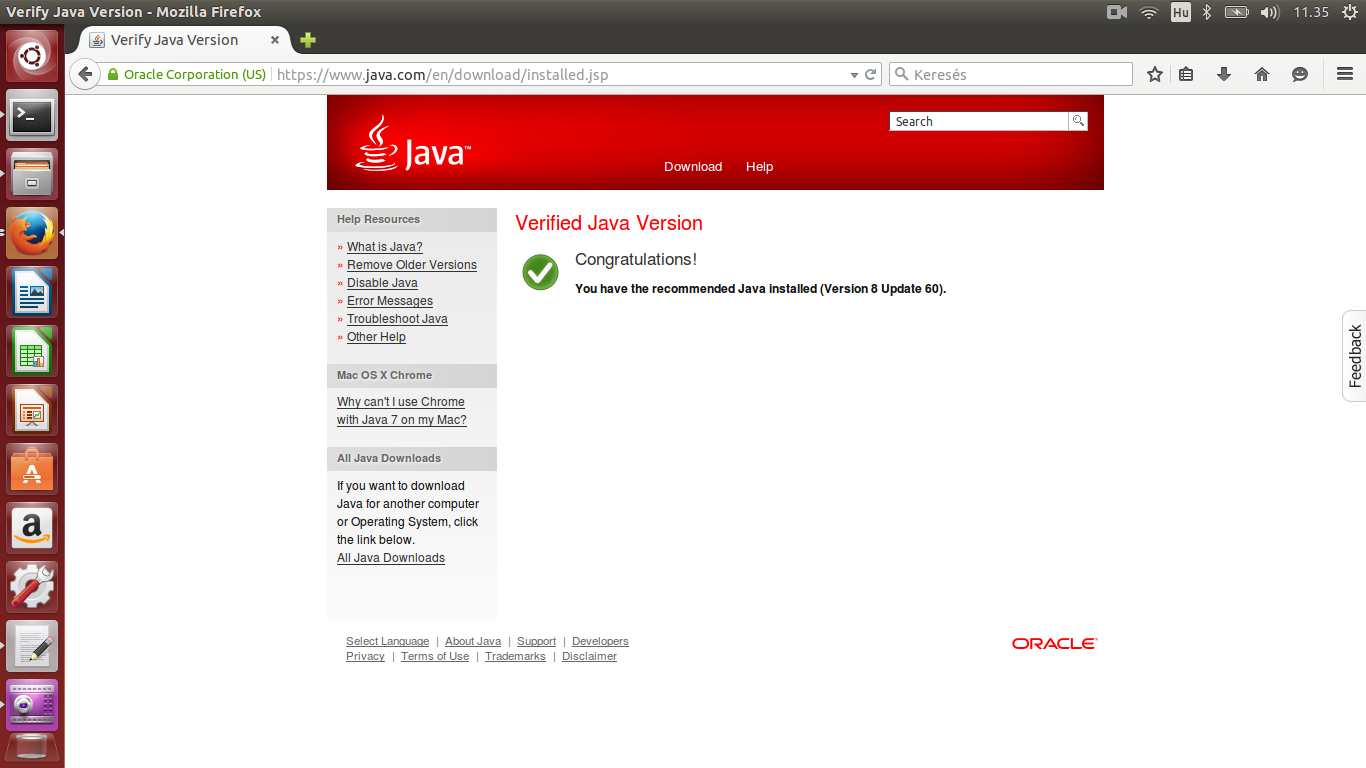Open the Firefox hamburger menu
The width and height of the screenshot is (1366, 768).
click(x=1345, y=74)
